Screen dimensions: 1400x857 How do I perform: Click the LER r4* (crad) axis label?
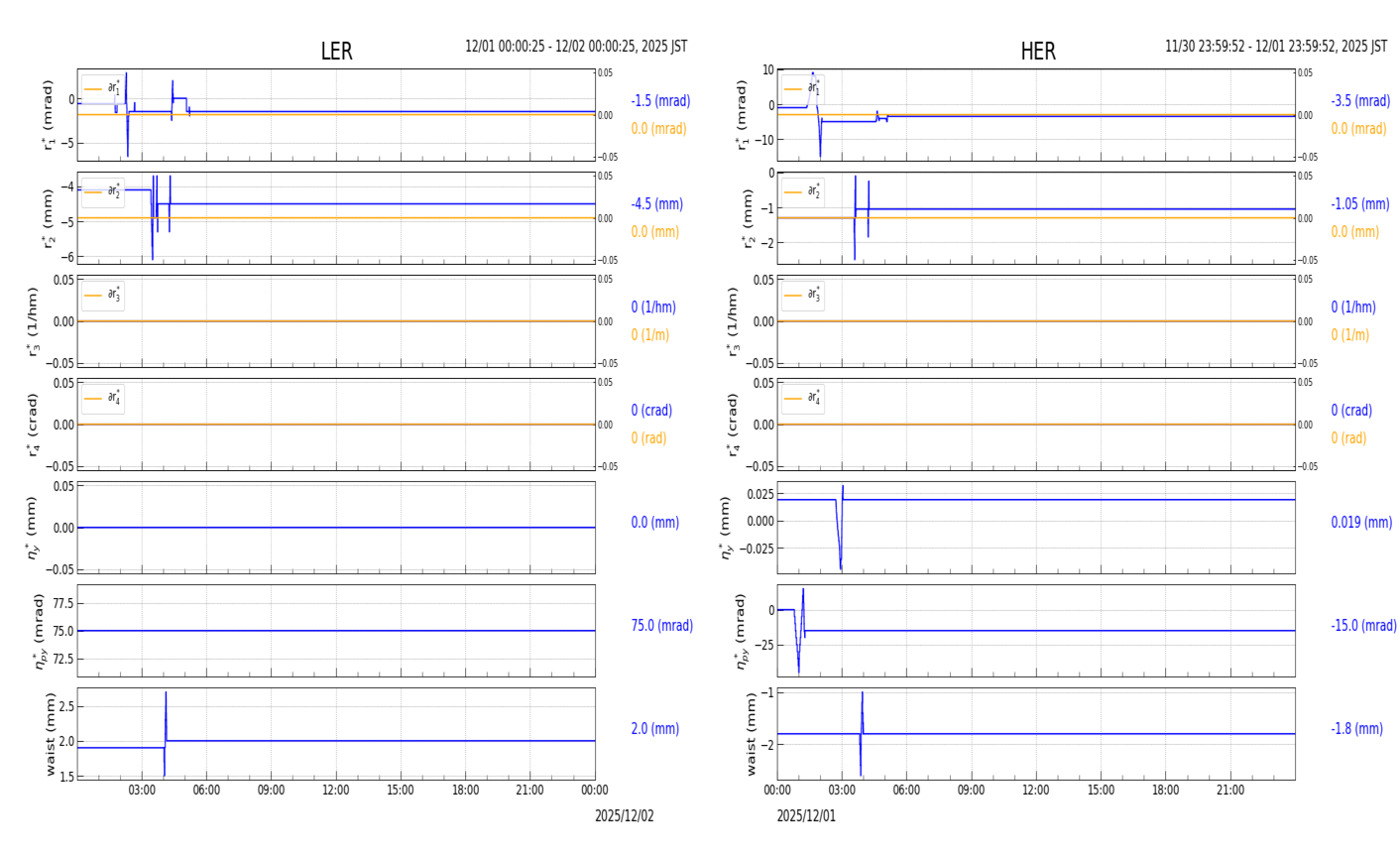coord(33,425)
